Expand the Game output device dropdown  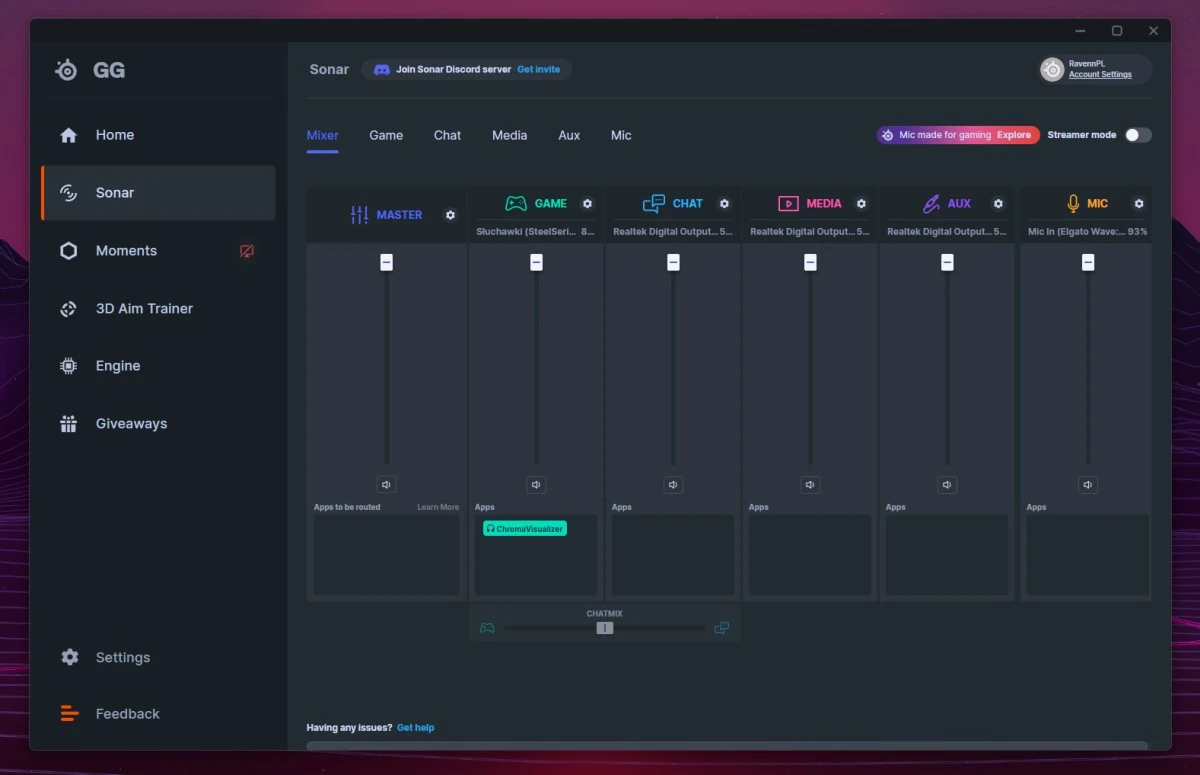(x=535, y=232)
